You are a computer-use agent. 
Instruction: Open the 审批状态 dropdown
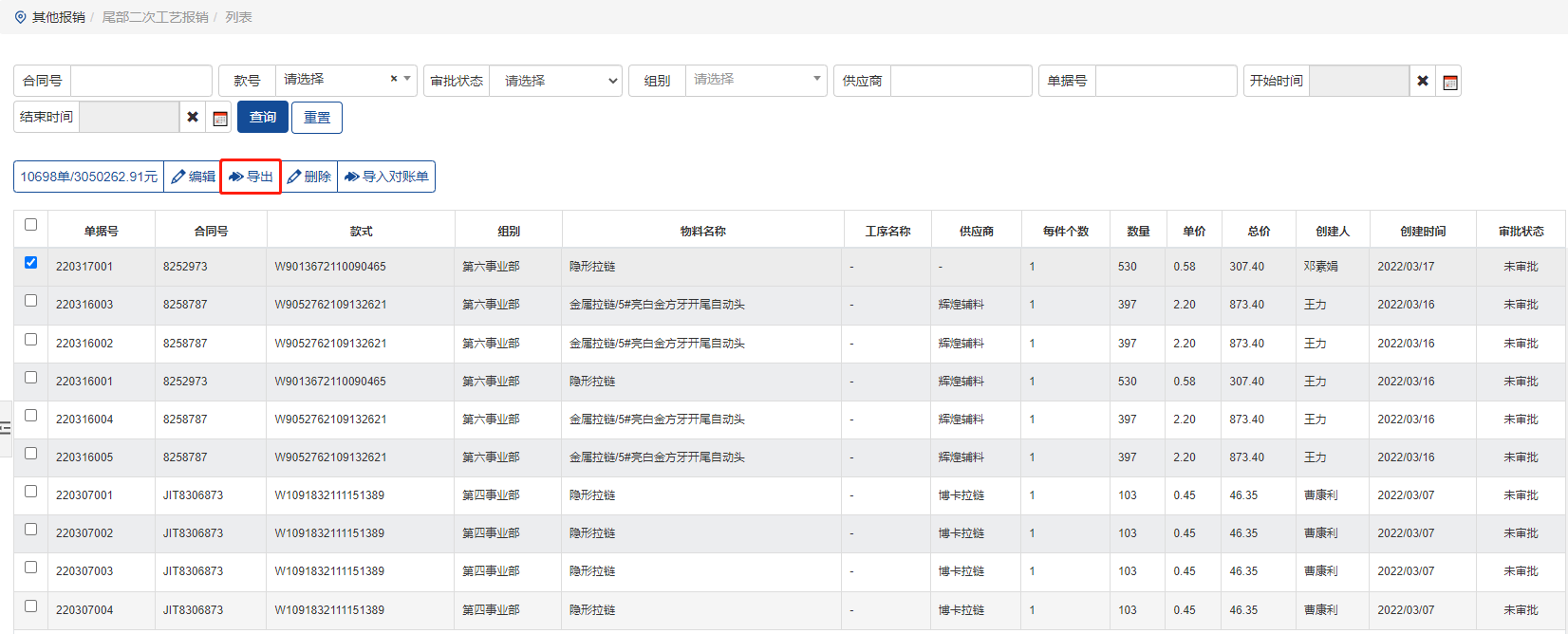[555, 81]
